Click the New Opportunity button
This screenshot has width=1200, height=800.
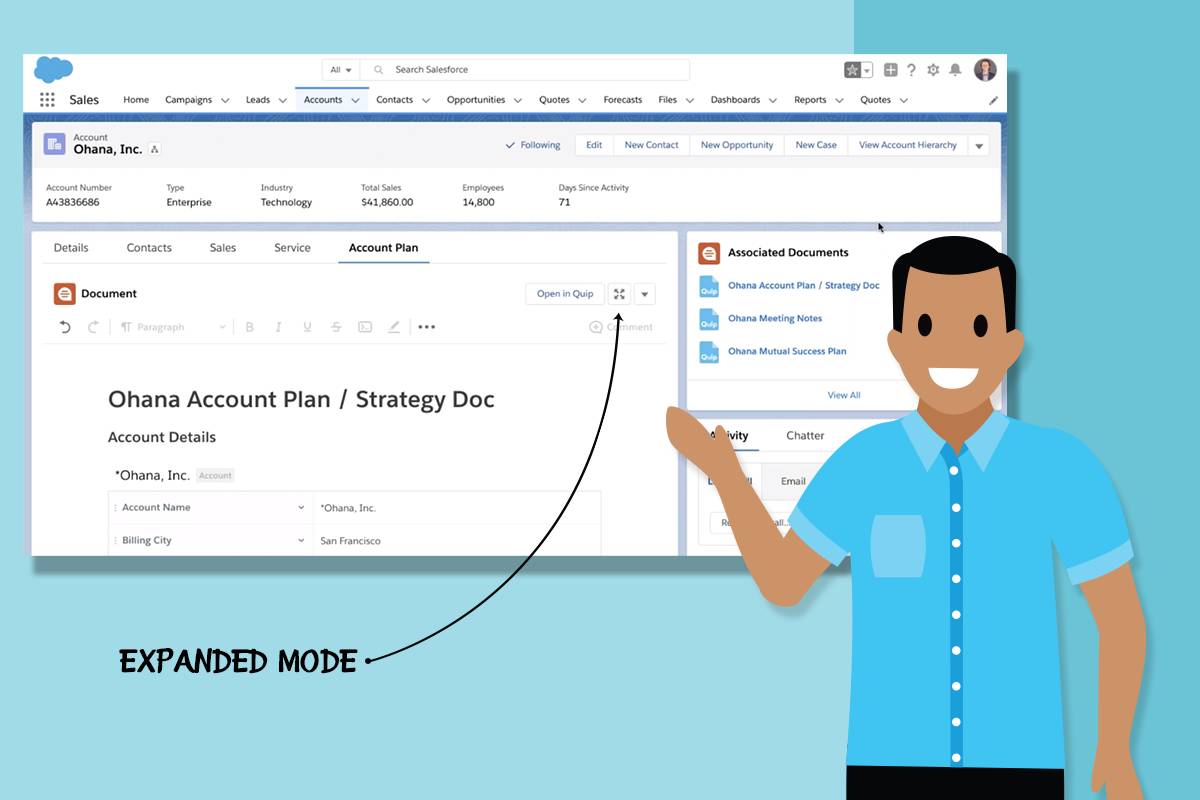[737, 145]
